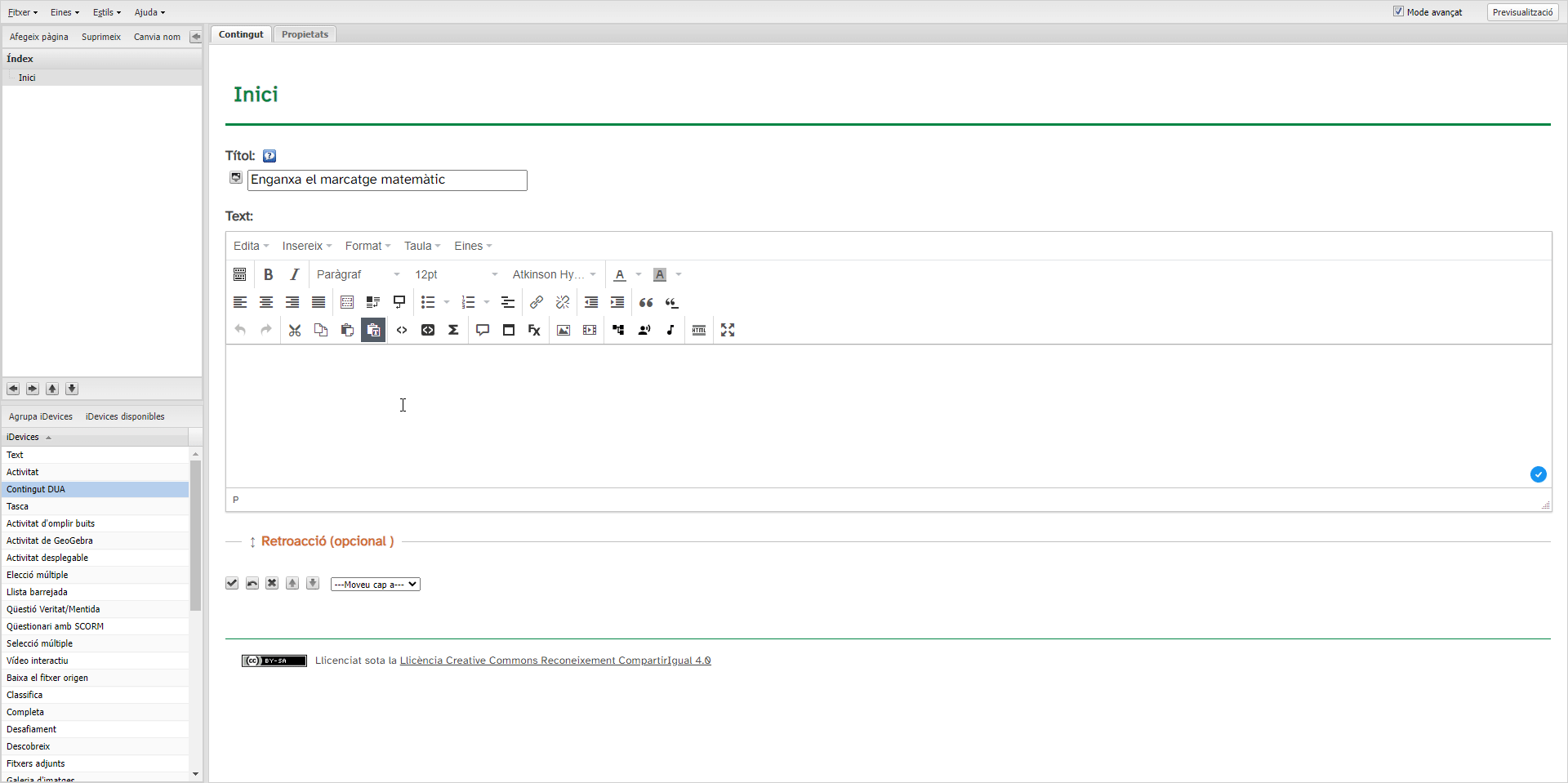Screen dimensions: 1568x783
Task: Insert a math formula with the sigma icon
Action: click(453, 330)
